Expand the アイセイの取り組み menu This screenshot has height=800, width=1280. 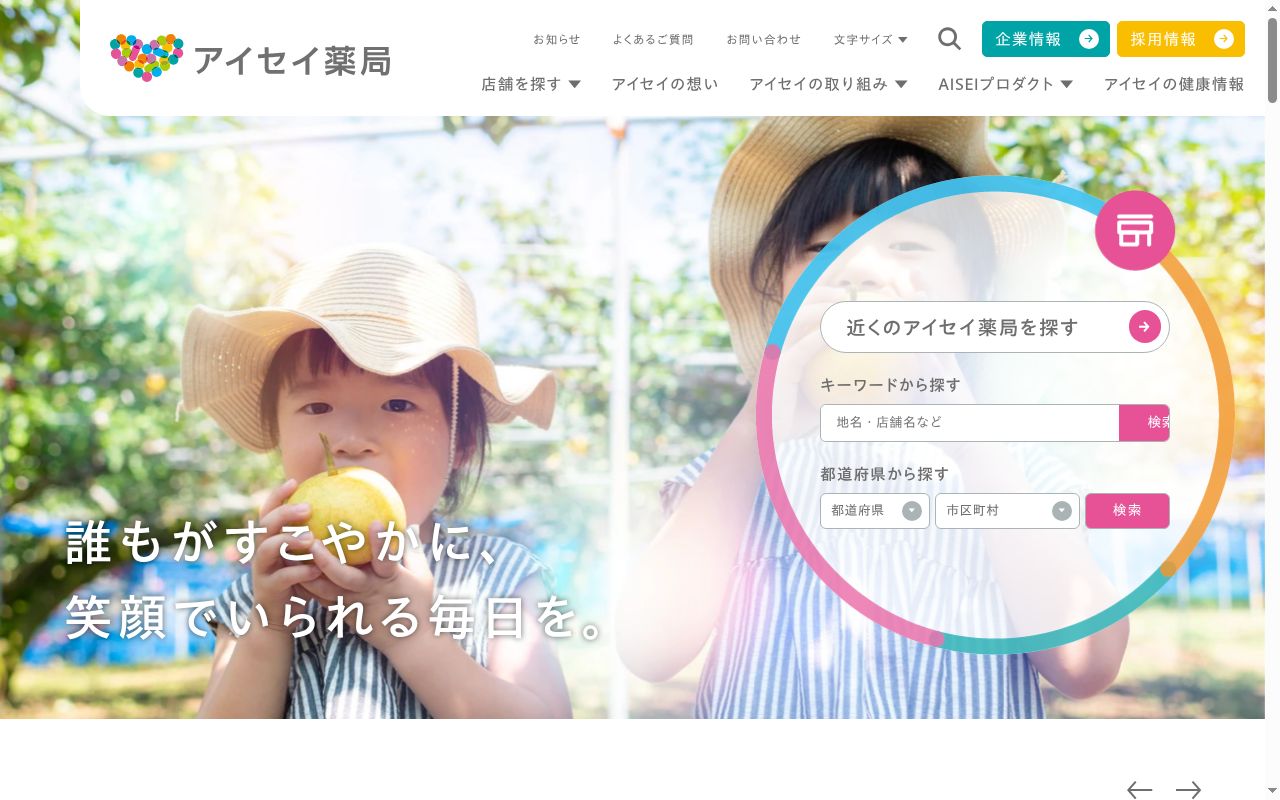coord(828,84)
